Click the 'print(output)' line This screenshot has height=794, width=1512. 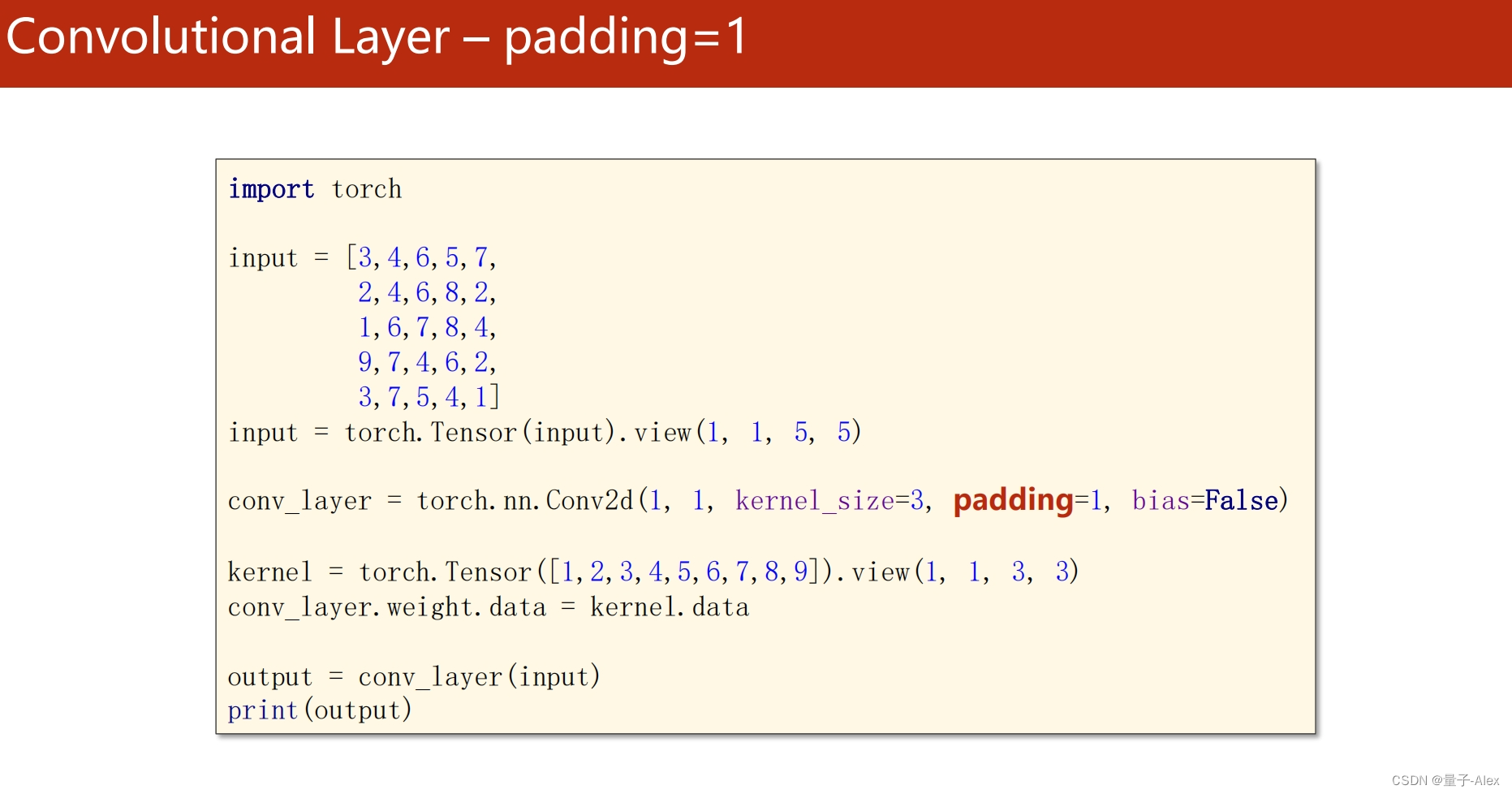(x=320, y=710)
